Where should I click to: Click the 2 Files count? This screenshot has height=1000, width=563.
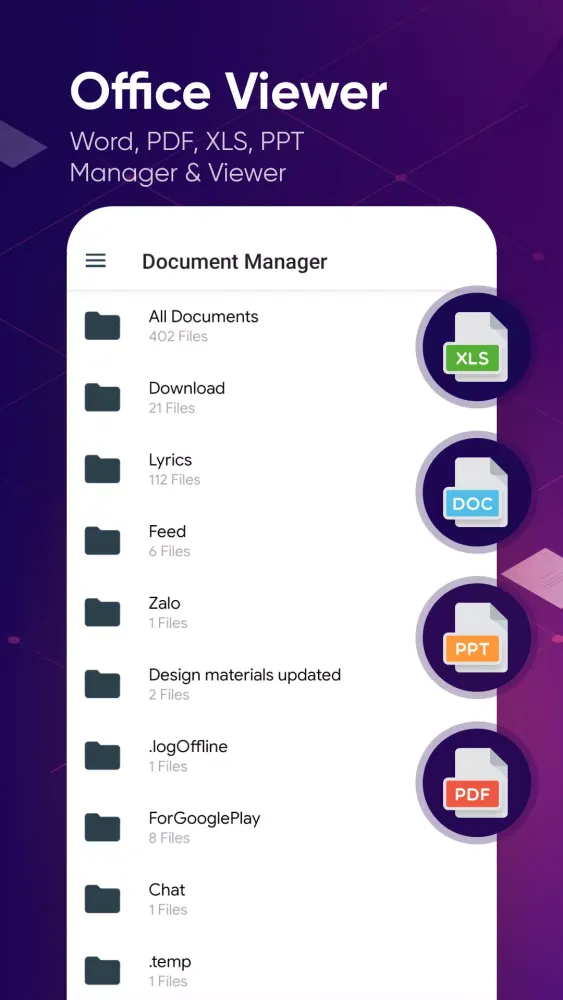click(169, 695)
